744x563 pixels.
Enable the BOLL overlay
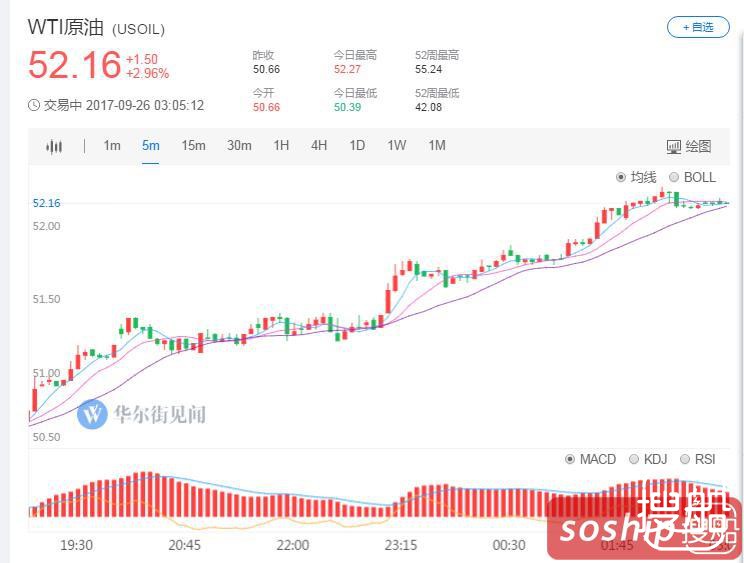click(x=692, y=177)
